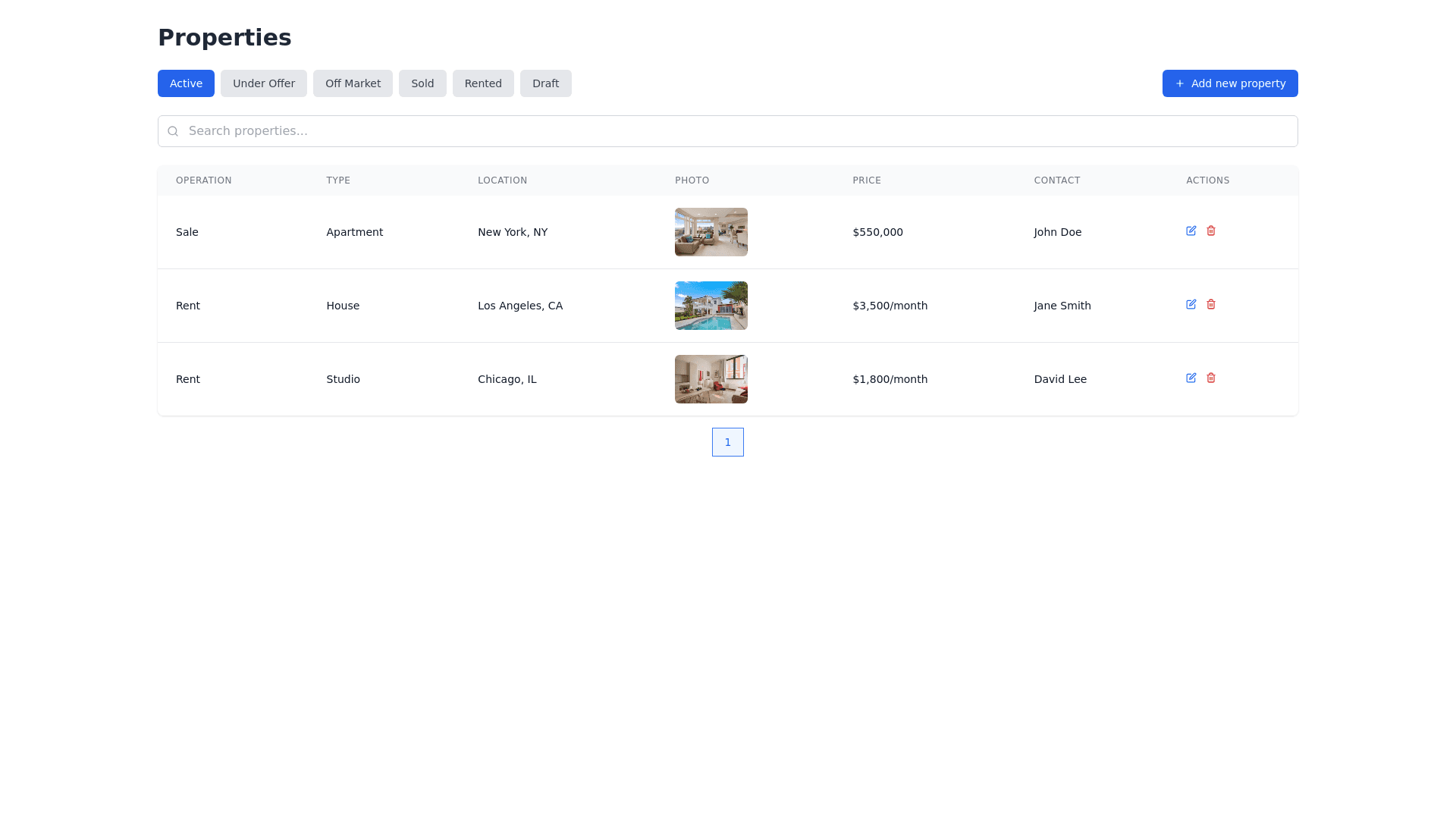Open the Los Angeles pool house photo
Viewport: 1456px width, 819px height.
pos(711,306)
